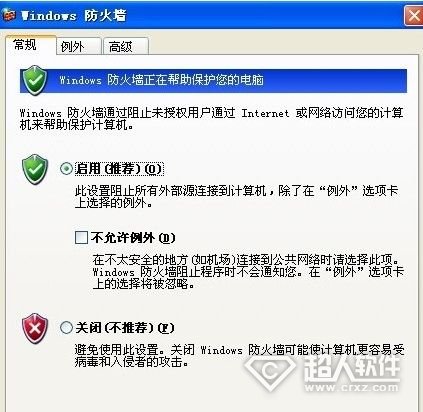The image size is (423, 412).
Task: Select the 启用(推荐) radio button
Action: pos(66,168)
